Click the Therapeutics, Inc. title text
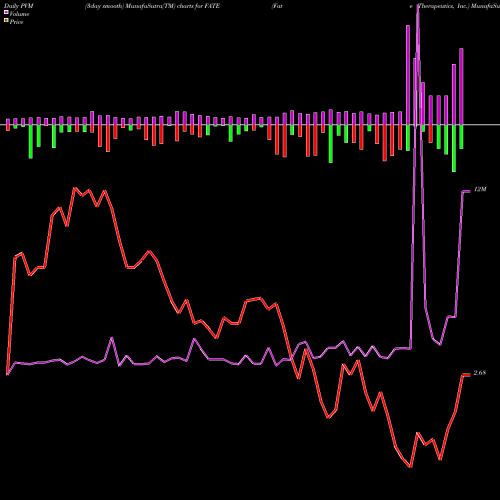500x500 pixels. pyautogui.click(x=443, y=6)
